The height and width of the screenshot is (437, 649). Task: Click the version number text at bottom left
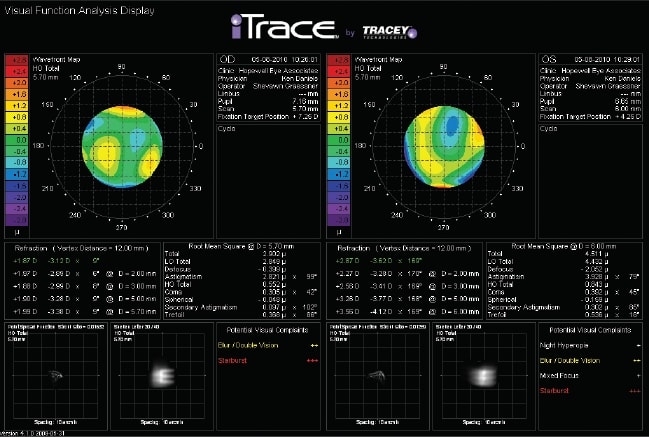[33, 433]
